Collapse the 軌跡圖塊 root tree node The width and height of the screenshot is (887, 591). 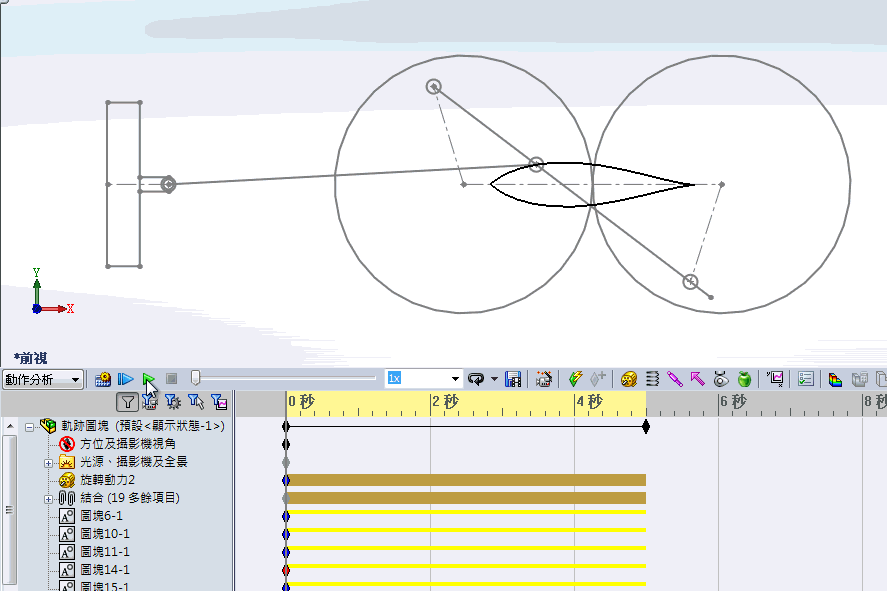(x=29, y=427)
